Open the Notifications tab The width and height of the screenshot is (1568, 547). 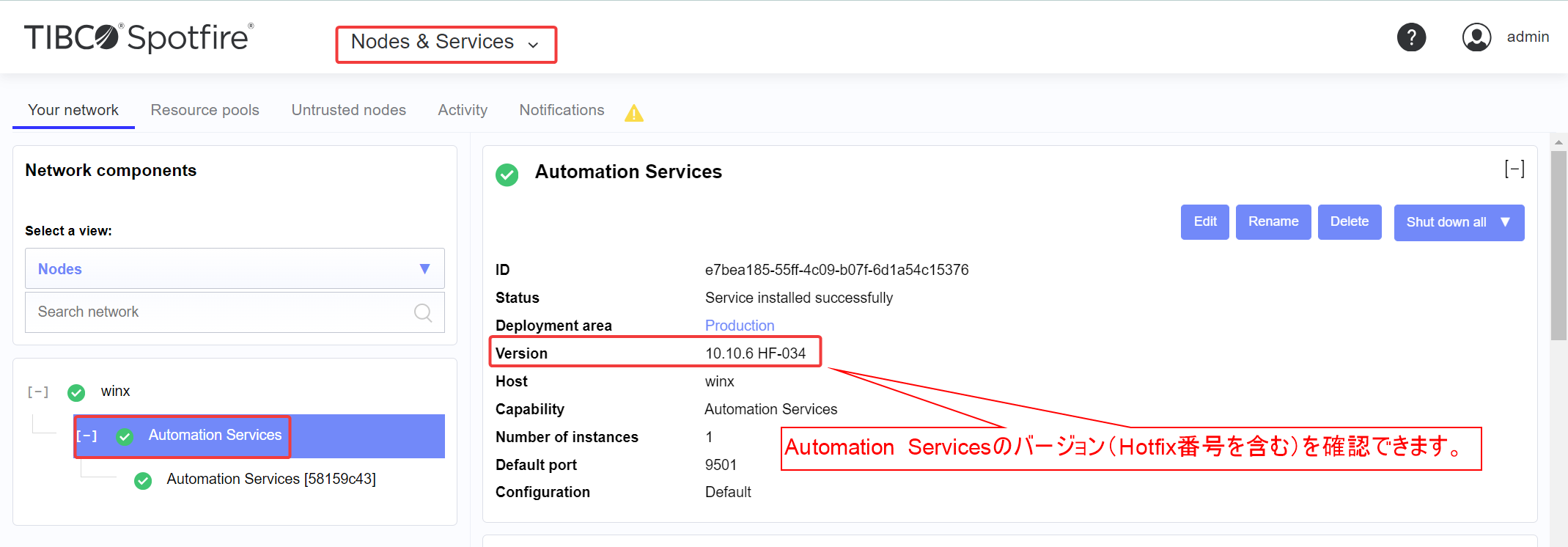[562, 110]
